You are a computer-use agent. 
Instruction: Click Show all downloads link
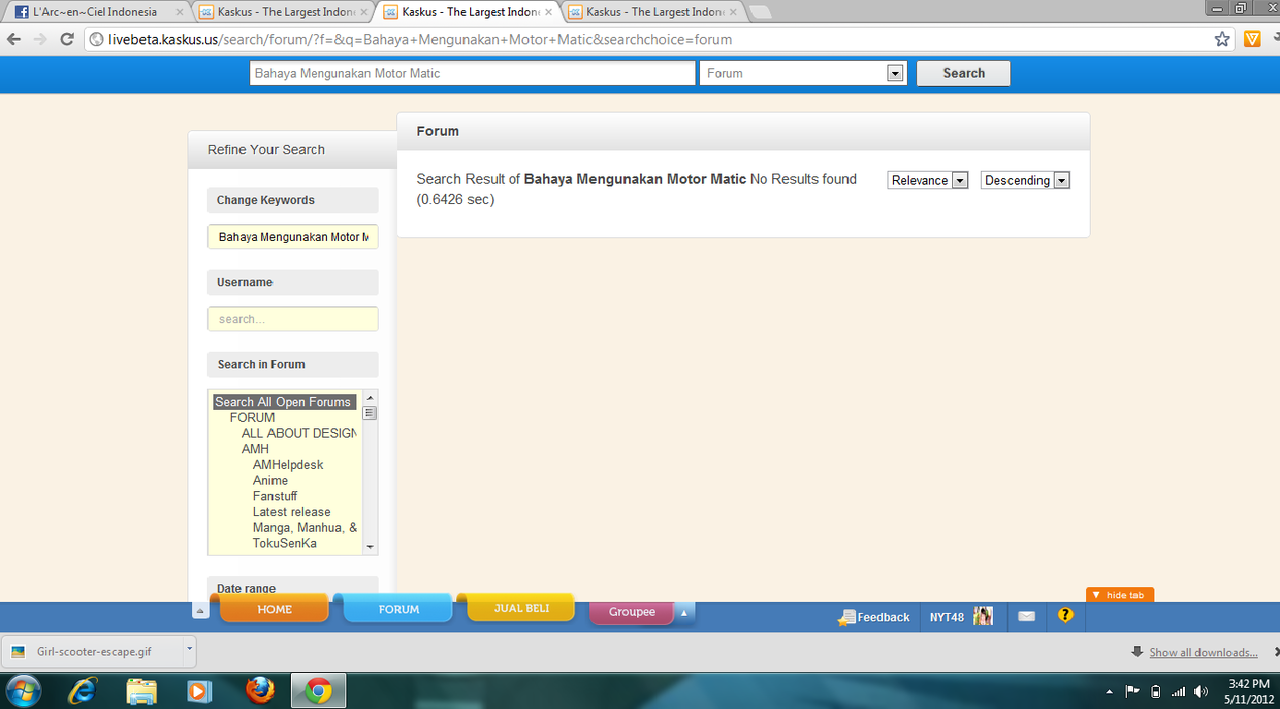[x=1203, y=652]
